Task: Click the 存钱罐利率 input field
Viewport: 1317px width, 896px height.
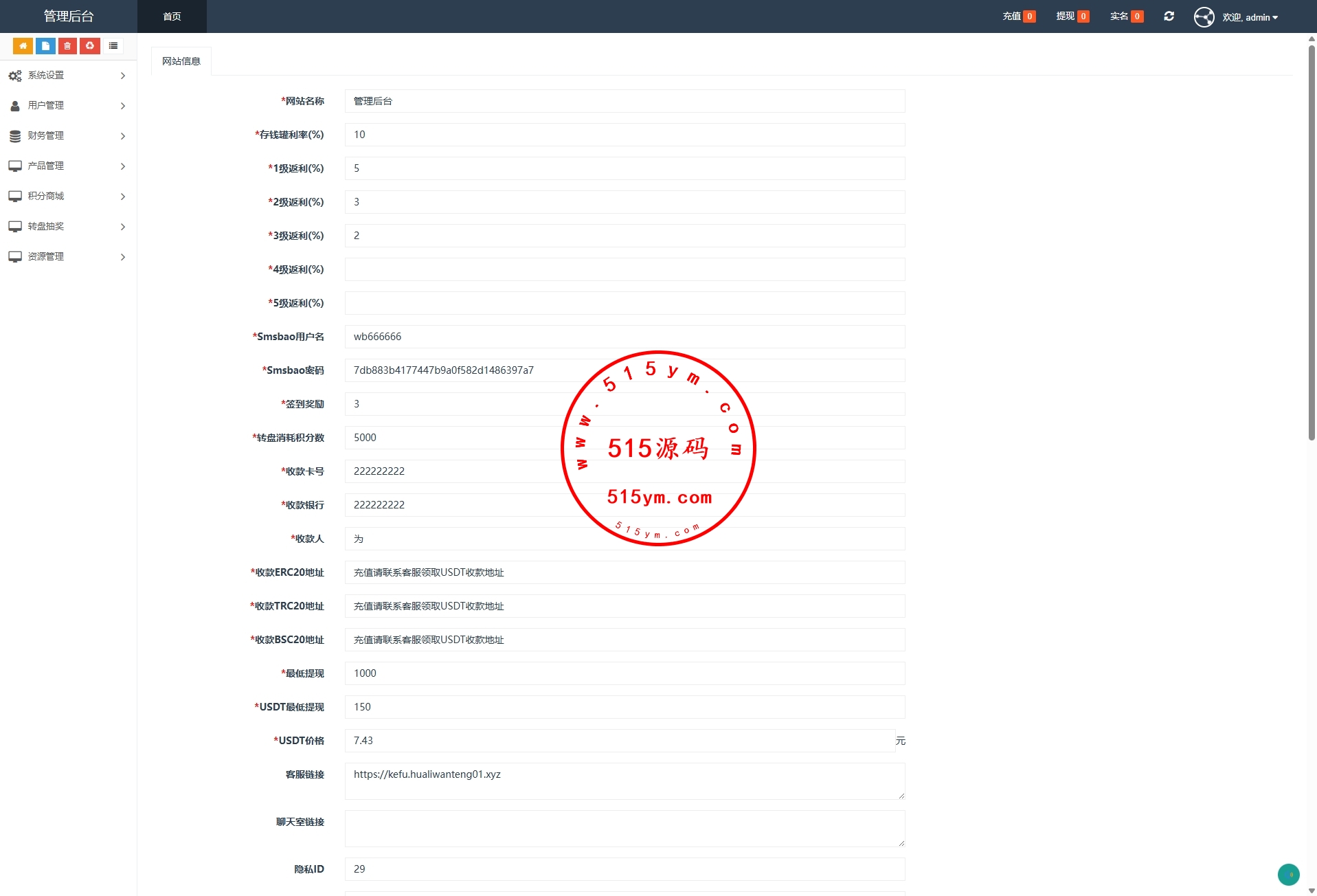Action: click(x=624, y=135)
